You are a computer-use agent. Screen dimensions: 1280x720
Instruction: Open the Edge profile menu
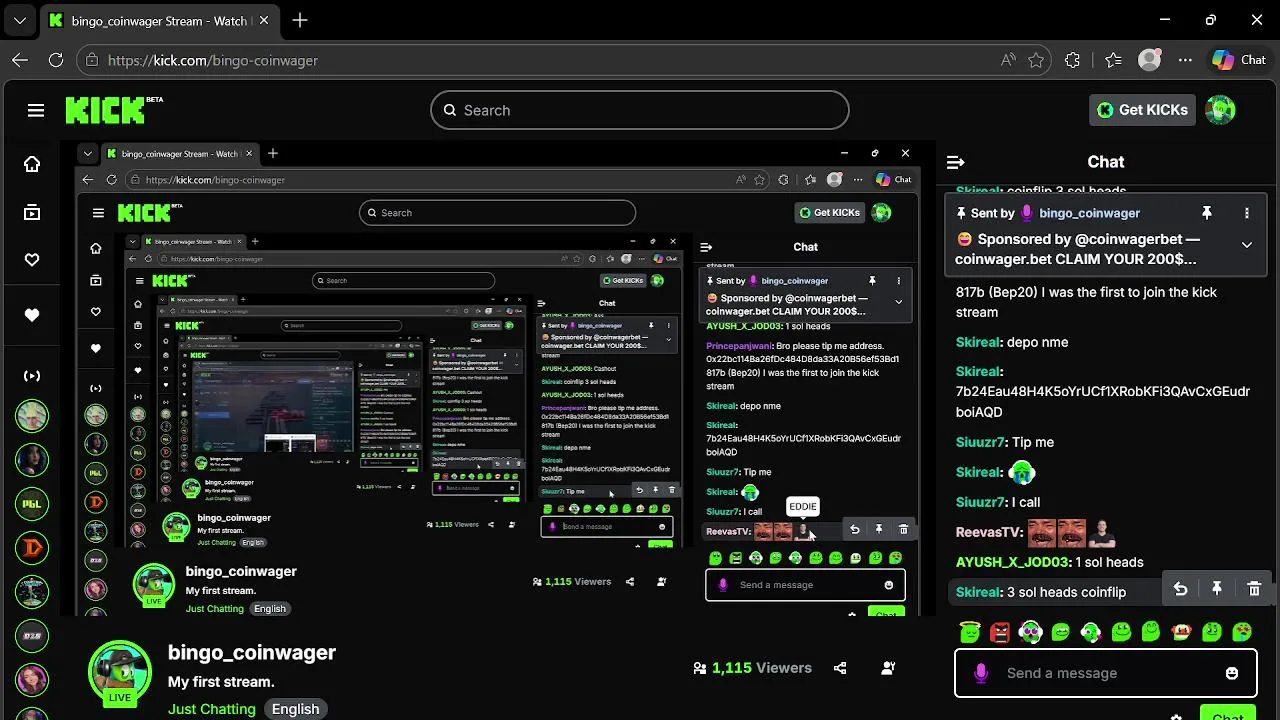pos(1150,60)
